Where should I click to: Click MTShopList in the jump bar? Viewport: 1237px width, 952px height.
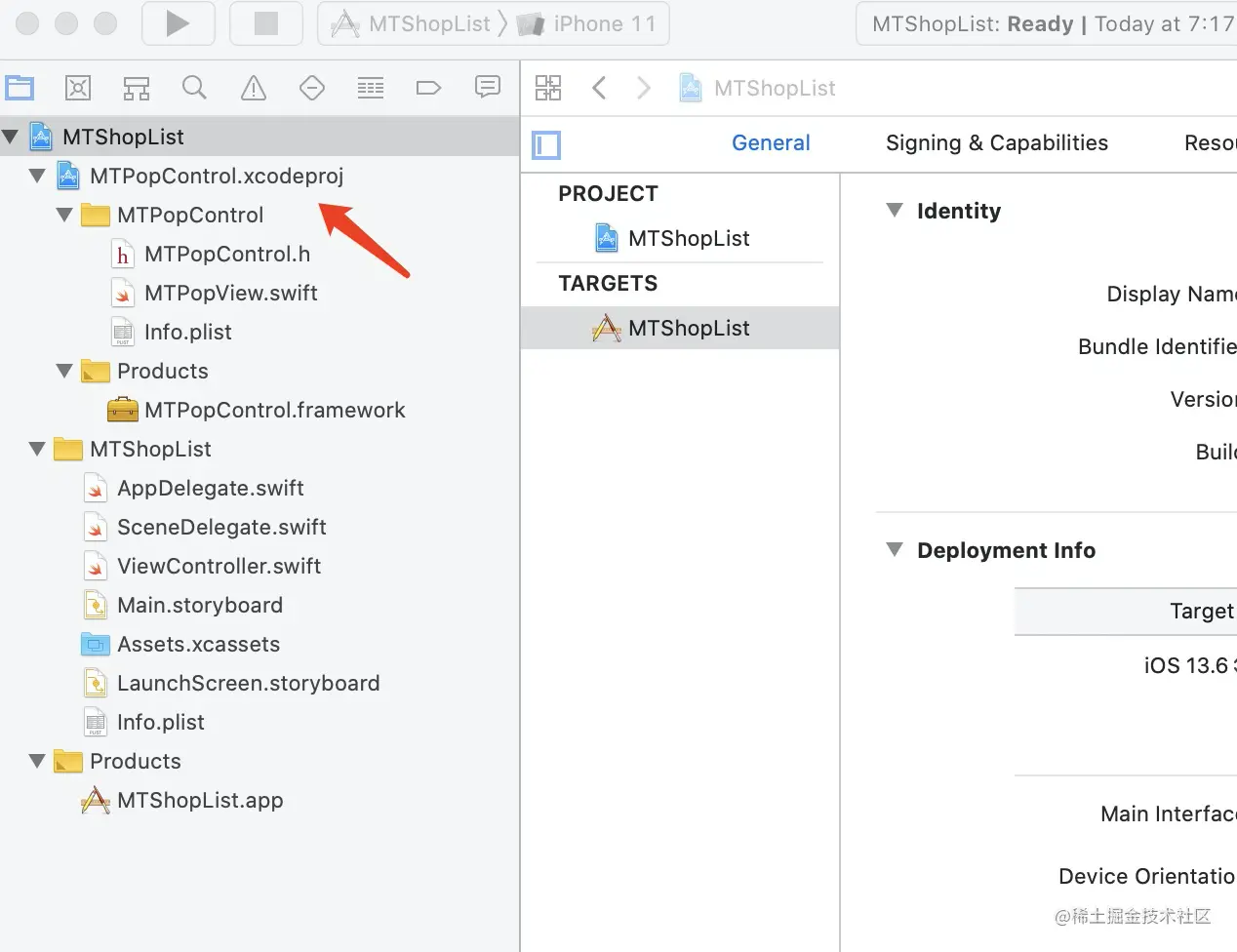click(x=758, y=88)
